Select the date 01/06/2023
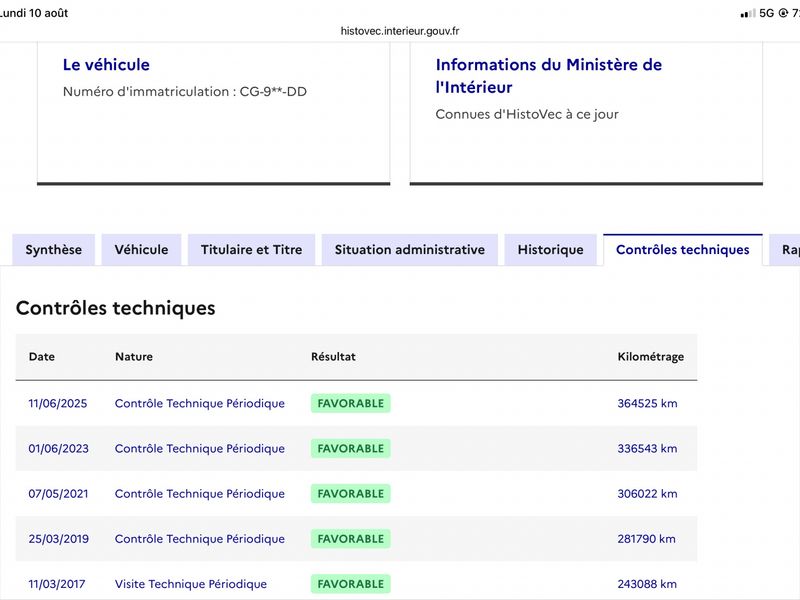Image resolution: width=800 pixels, height=600 pixels. 59,448
